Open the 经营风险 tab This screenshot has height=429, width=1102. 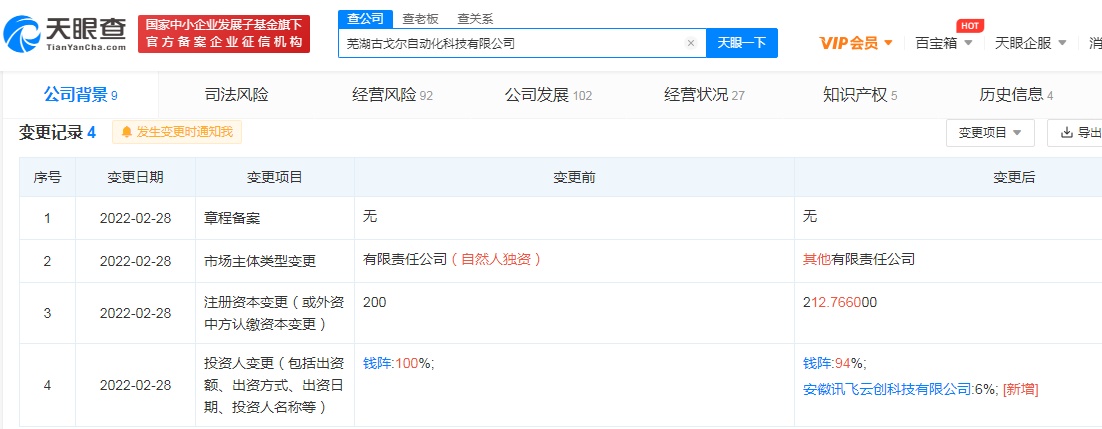392,95
